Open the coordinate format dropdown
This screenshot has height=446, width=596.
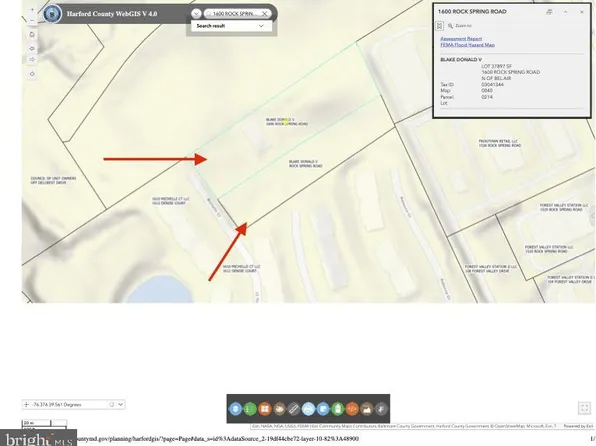pyautogui.click(x=120, y=404)
